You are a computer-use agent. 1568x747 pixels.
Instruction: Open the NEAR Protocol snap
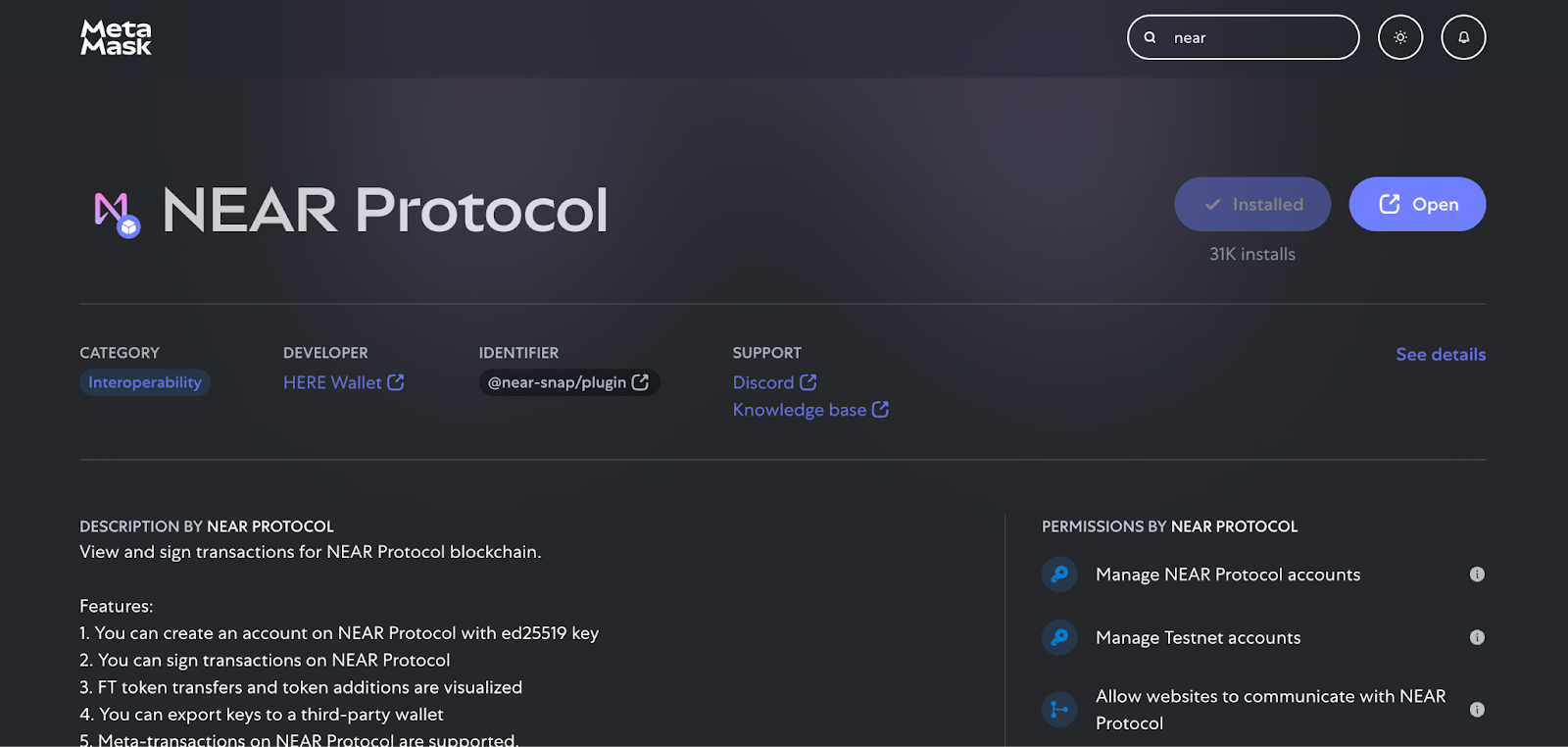pyautogui.click(x=1417, y=204)
